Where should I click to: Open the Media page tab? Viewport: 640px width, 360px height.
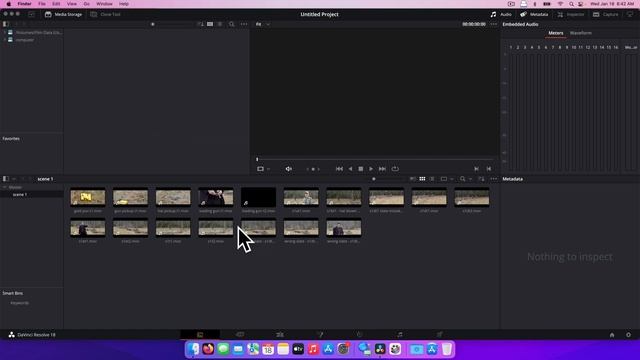tap(200, 335)
